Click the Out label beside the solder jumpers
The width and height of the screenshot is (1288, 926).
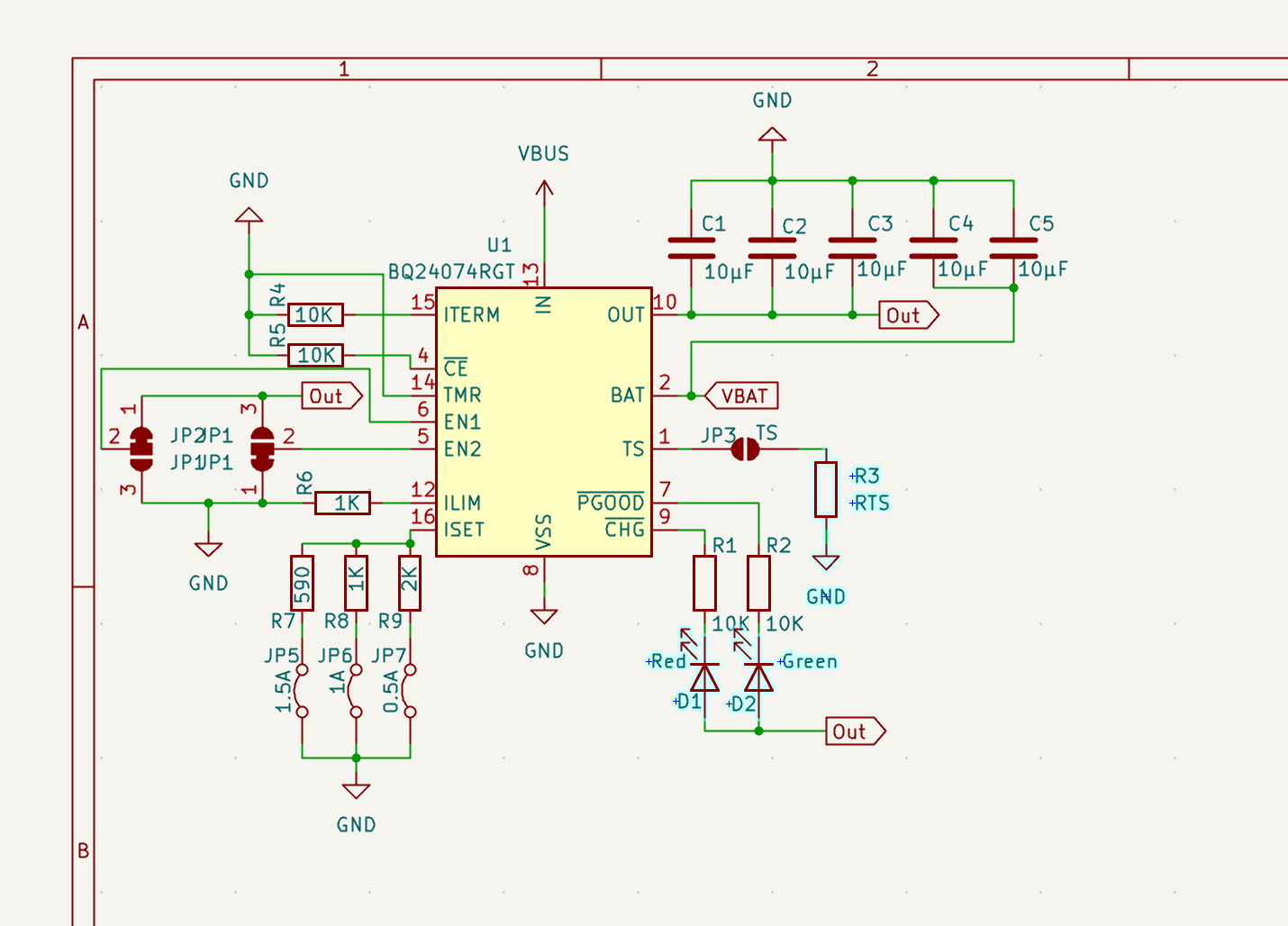332,395
